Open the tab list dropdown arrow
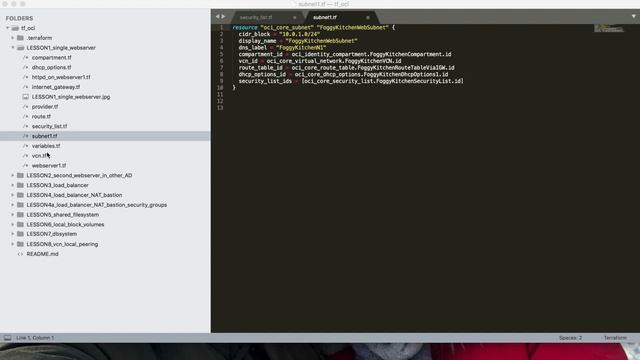Viewport: 640px width, 360px height. point(633,17)
